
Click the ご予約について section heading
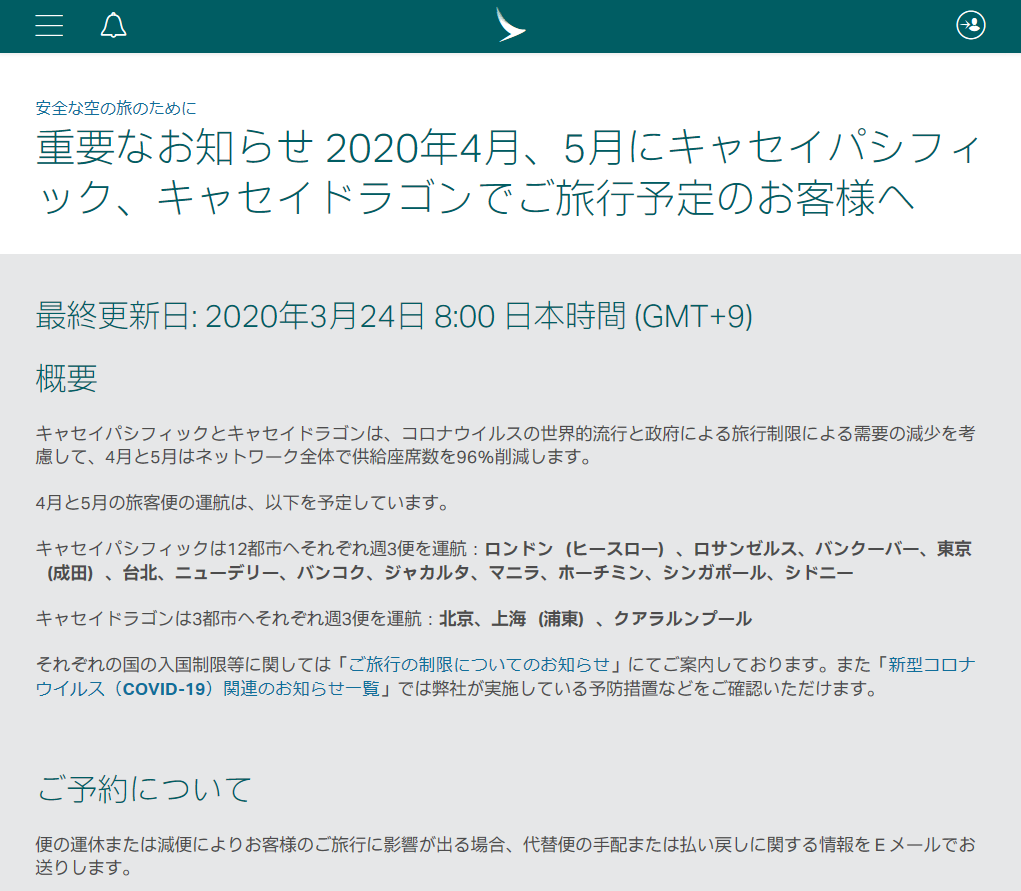pyautogui.click(x=144, y=789)
